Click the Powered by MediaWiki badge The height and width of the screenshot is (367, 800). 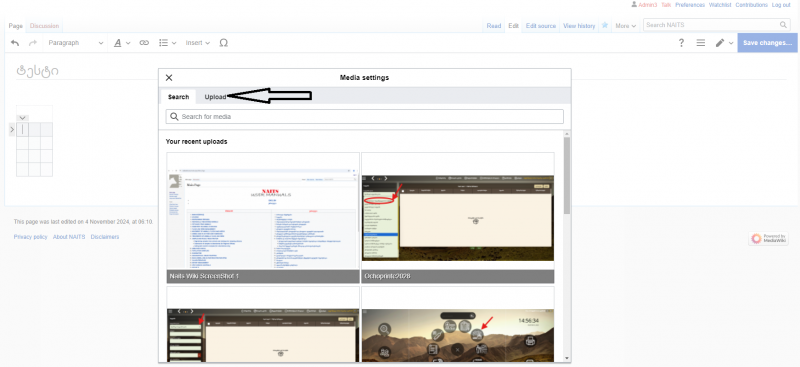[x=768, y=238]
